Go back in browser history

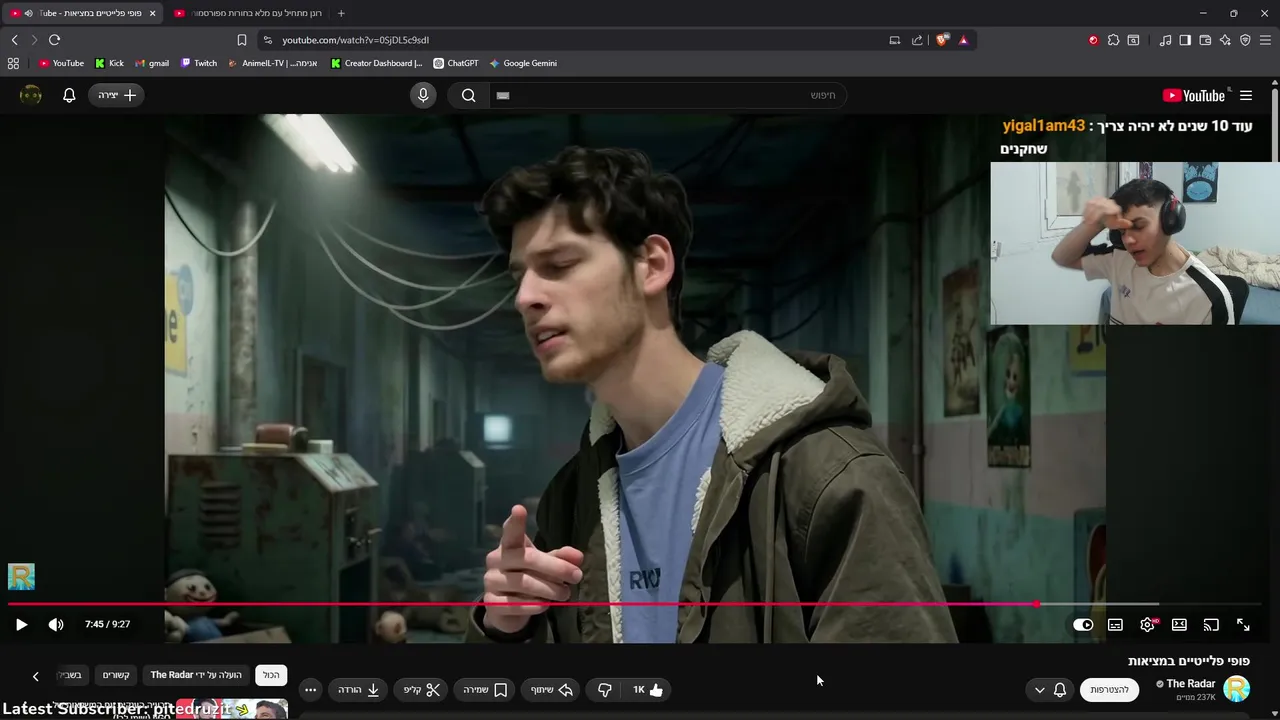pyautogui.click(x=14, y=40)
